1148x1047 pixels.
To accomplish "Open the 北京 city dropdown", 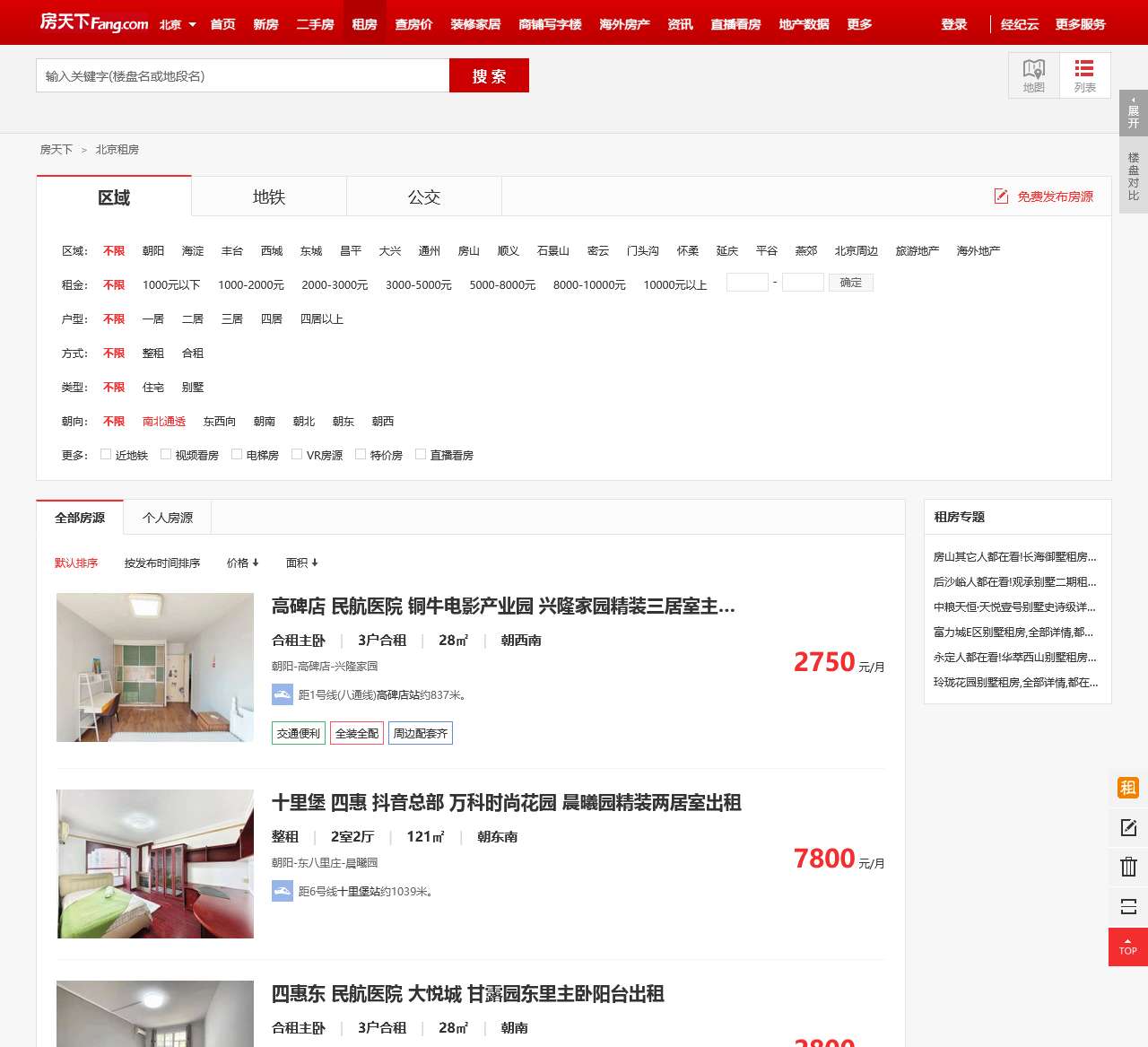I will click(178, 24).
